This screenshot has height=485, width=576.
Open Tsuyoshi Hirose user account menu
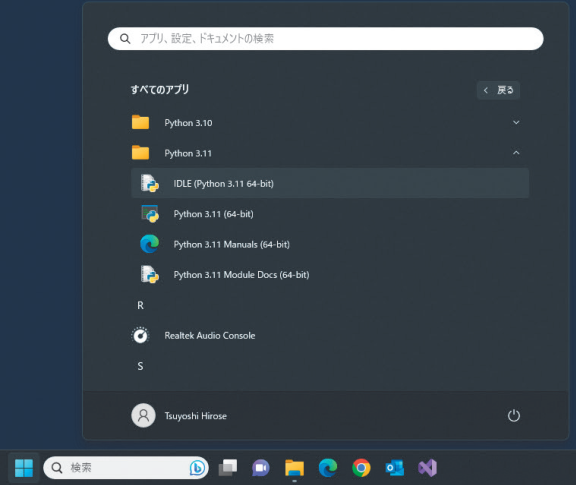coord(179,416)
